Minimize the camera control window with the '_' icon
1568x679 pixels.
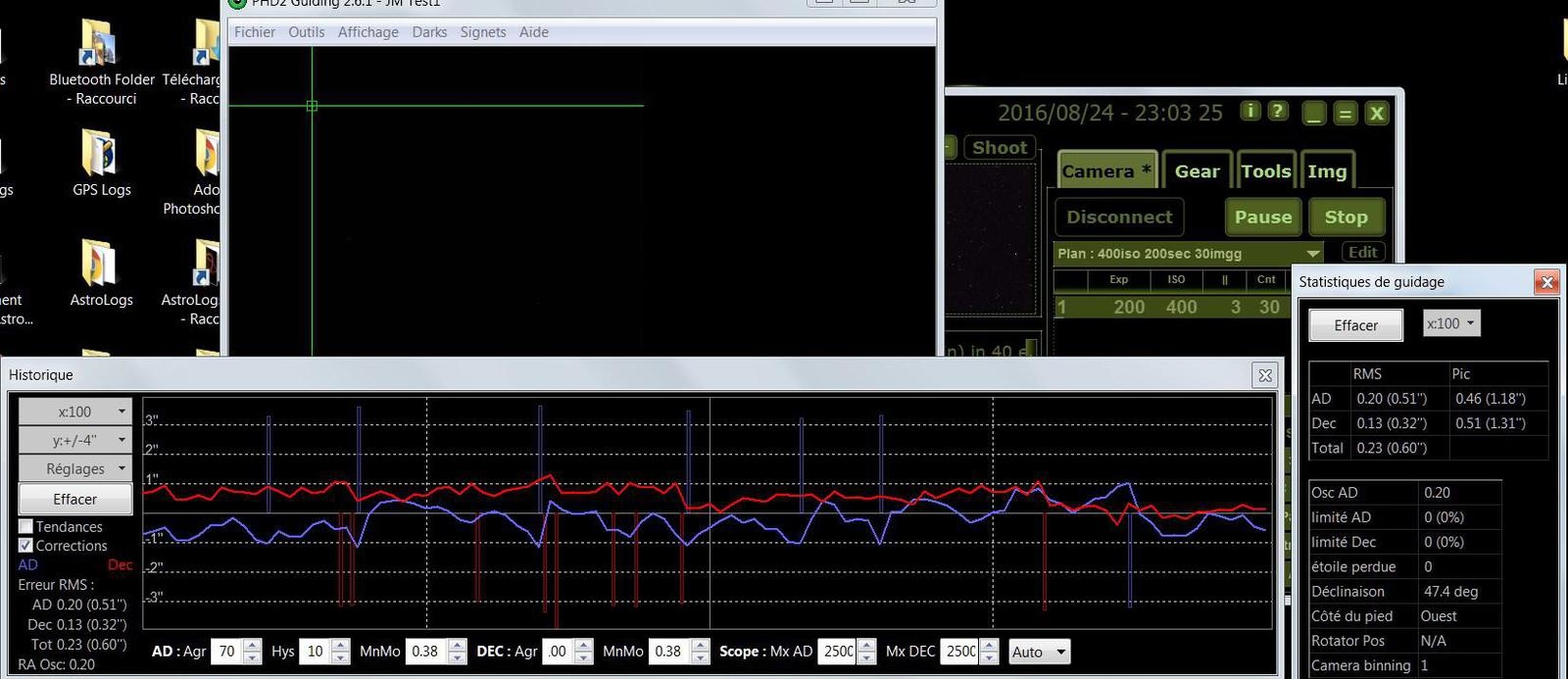pyautogui.click(x=1314, y=114)
